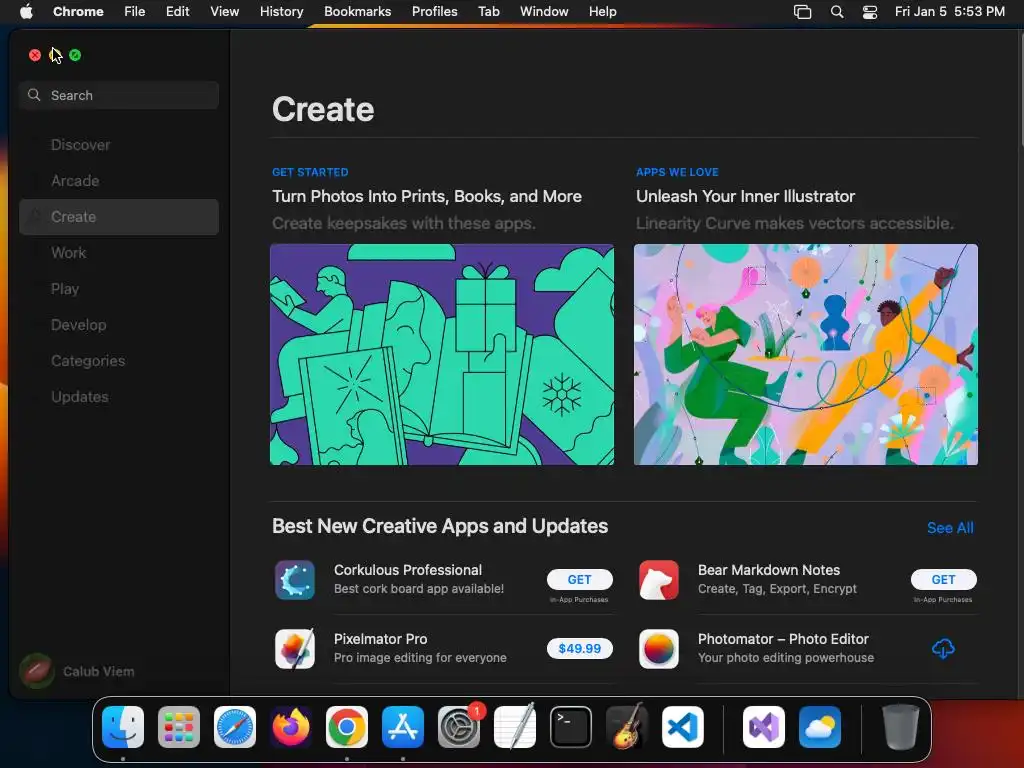Open the Edit menu
Screen dimensions: 1024x768
(177, 12)
